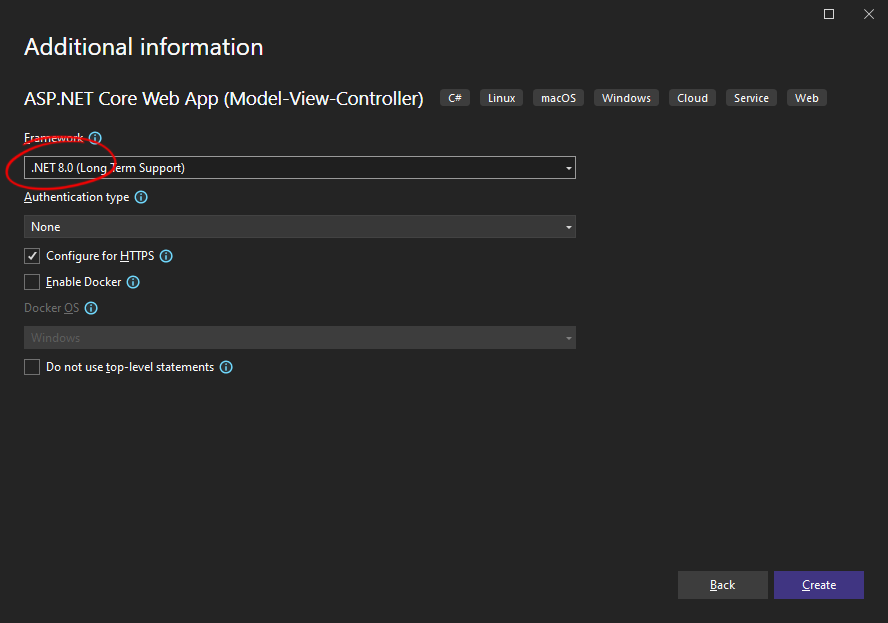888x623 pixels.
Task: Select the C# project tag
Action: [454, 97]
